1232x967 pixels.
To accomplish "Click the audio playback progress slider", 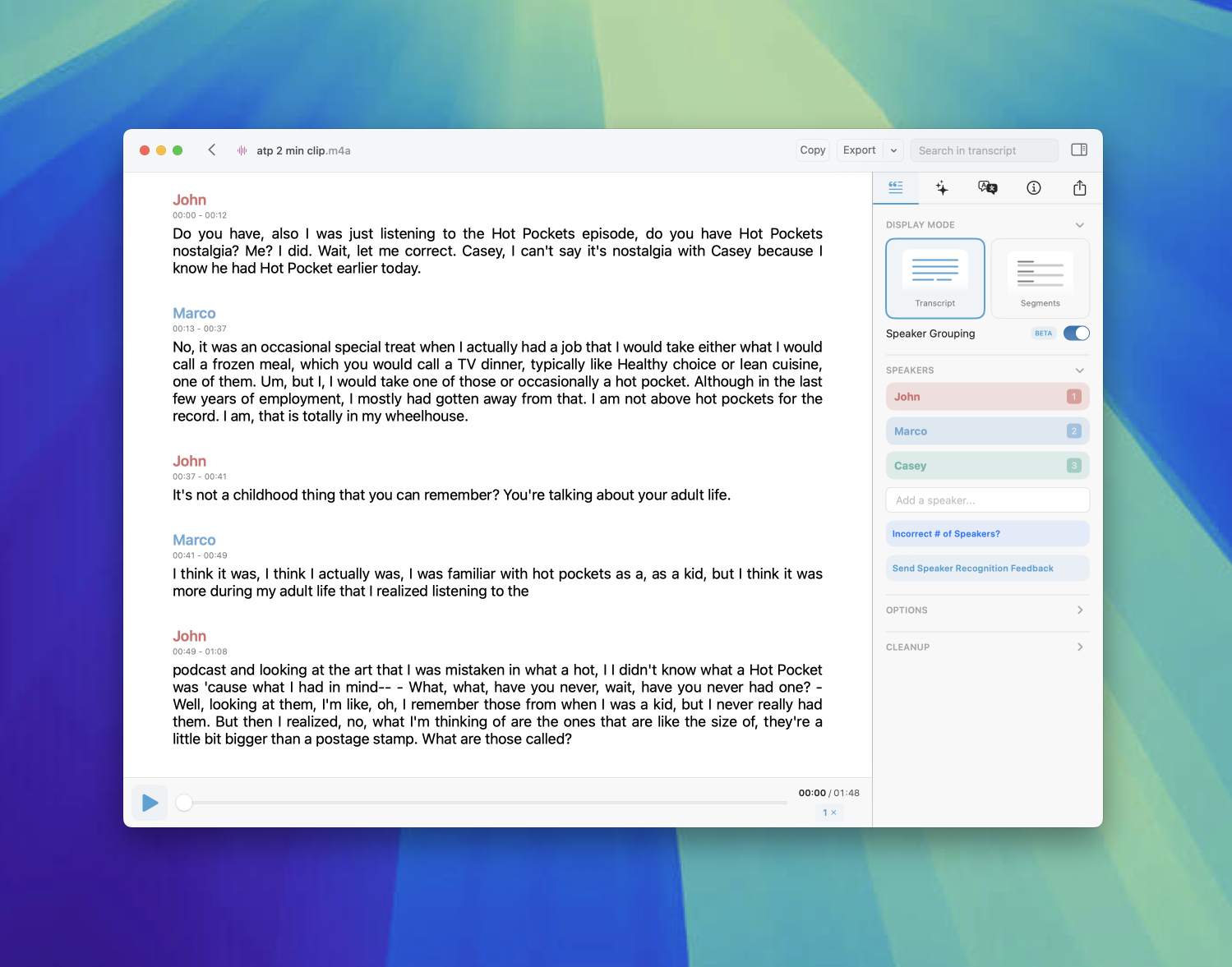I will [485, 803].
